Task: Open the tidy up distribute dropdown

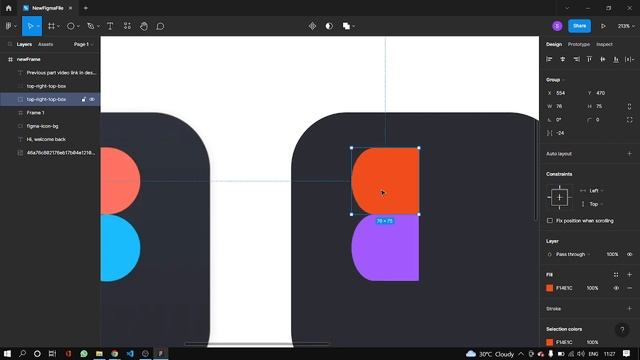Action: click(x=629, y=59)
